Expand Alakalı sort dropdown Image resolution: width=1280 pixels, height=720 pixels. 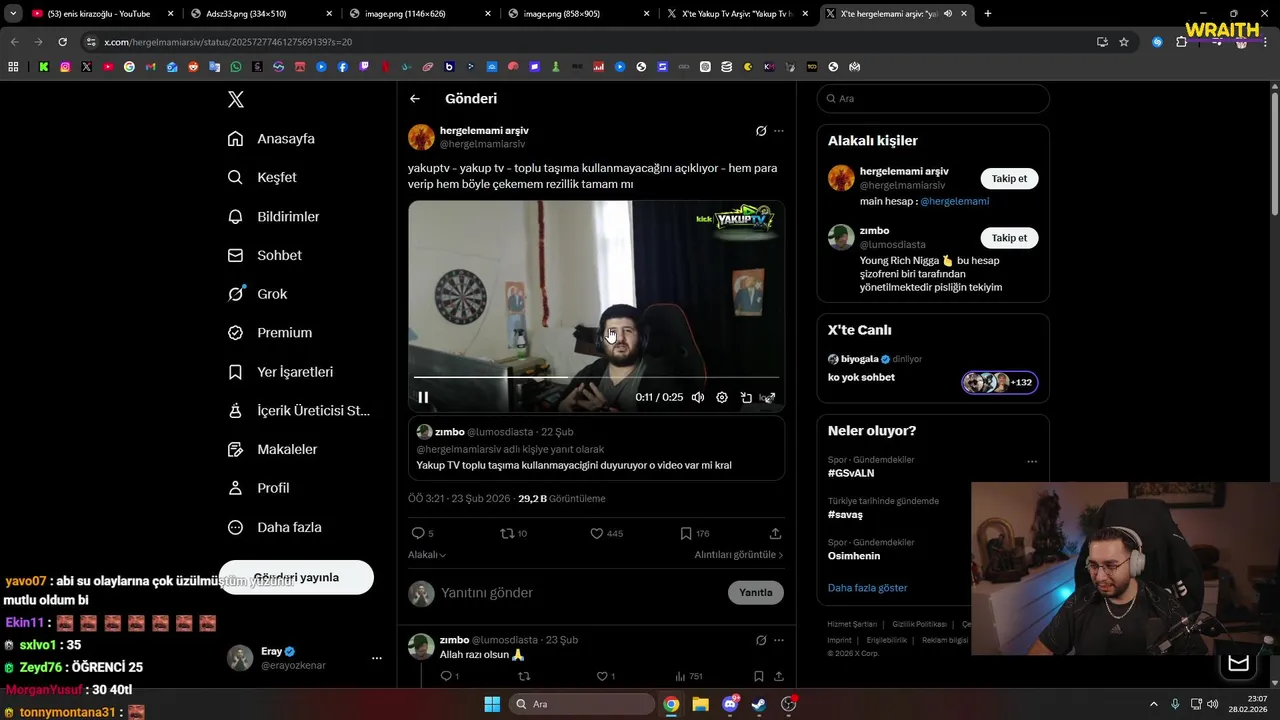point(427,555)
